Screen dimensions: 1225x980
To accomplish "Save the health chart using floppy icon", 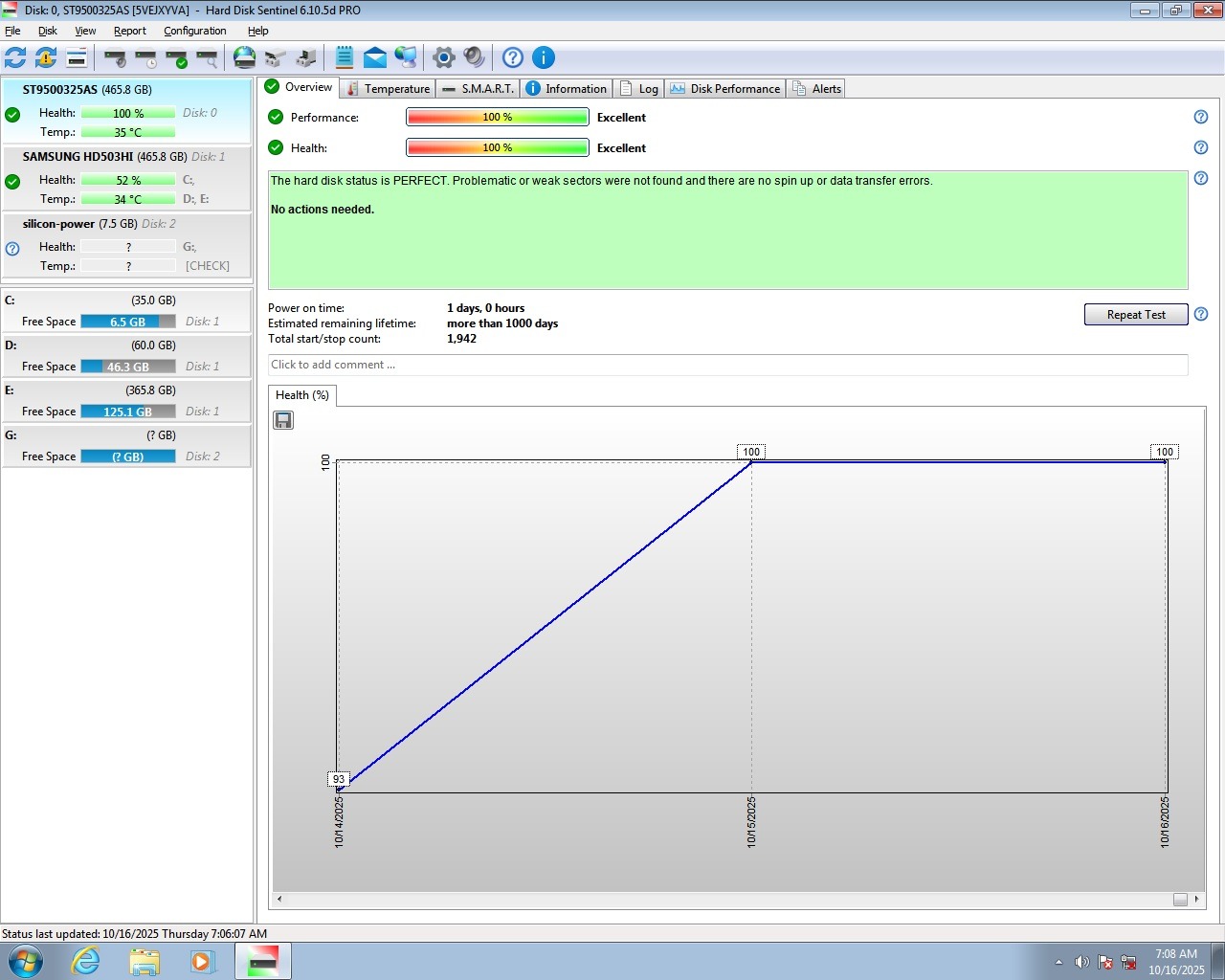I will coord(283,420).
